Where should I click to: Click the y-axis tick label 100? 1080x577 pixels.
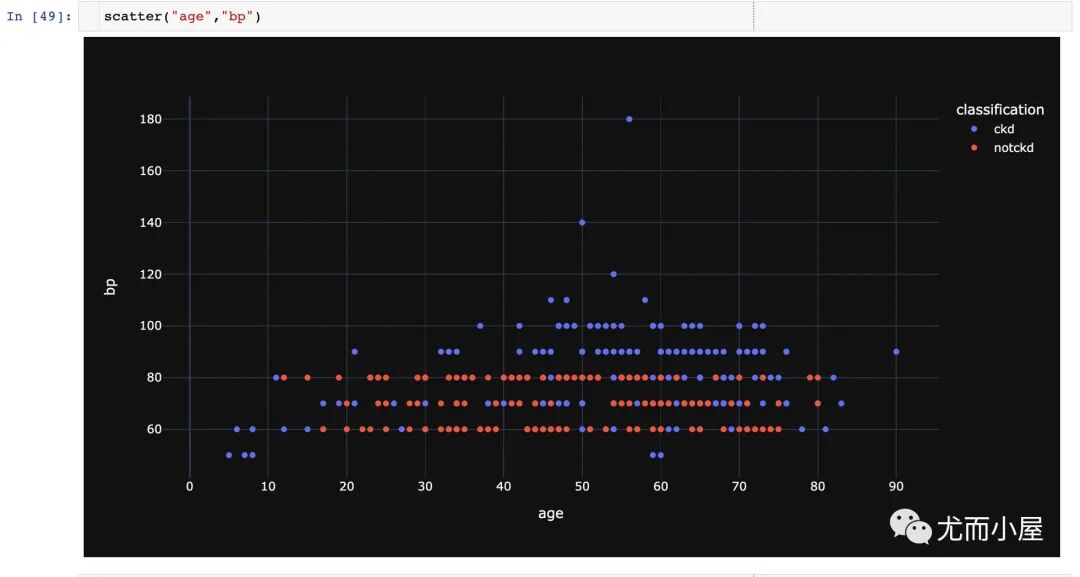pyautogui.click(x=150, y=326)
